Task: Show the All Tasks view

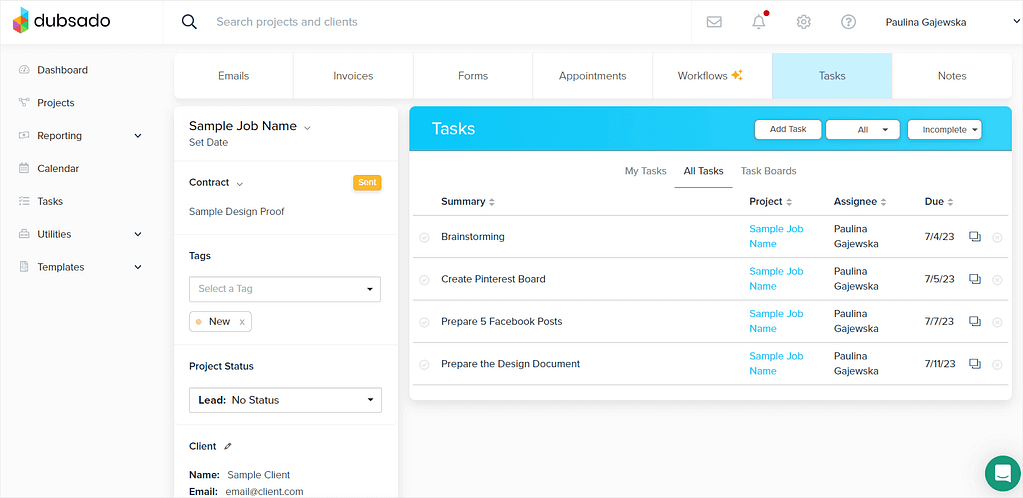Action: click(703, 171)
